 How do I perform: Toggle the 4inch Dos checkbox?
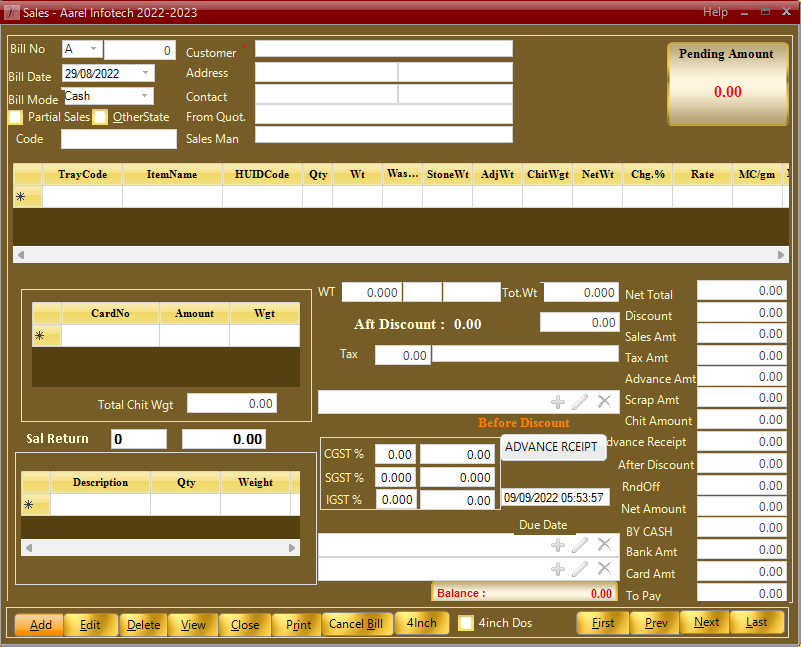(x=466, y=623)
